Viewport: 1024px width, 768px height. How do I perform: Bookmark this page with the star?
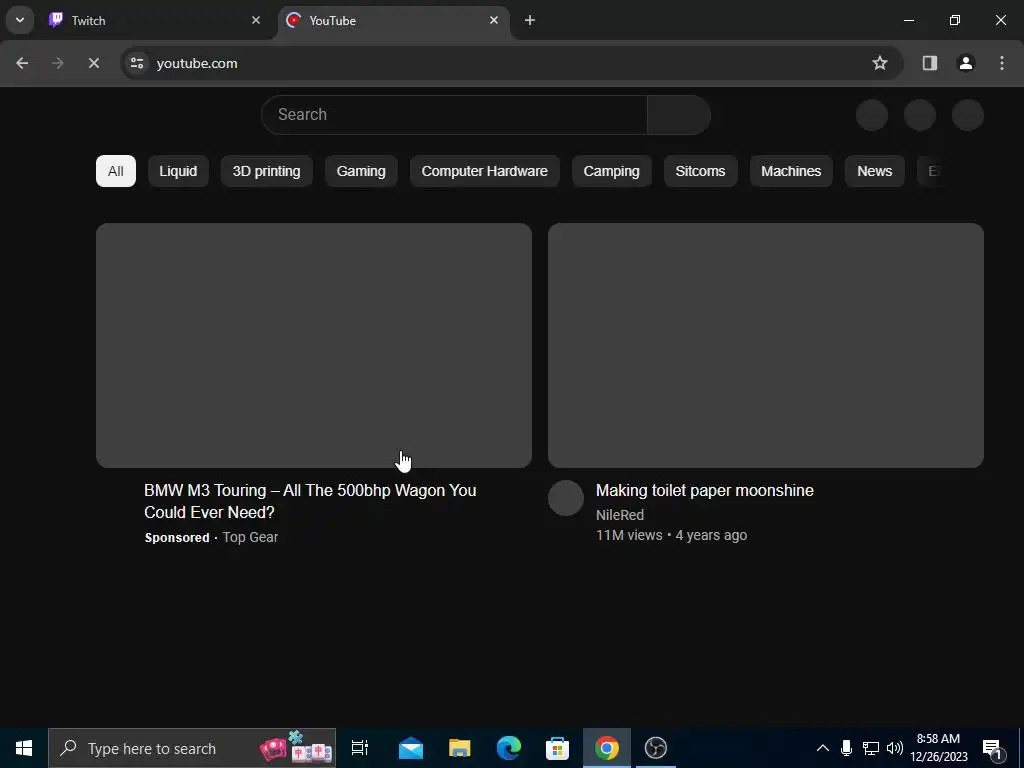[880, 63]
